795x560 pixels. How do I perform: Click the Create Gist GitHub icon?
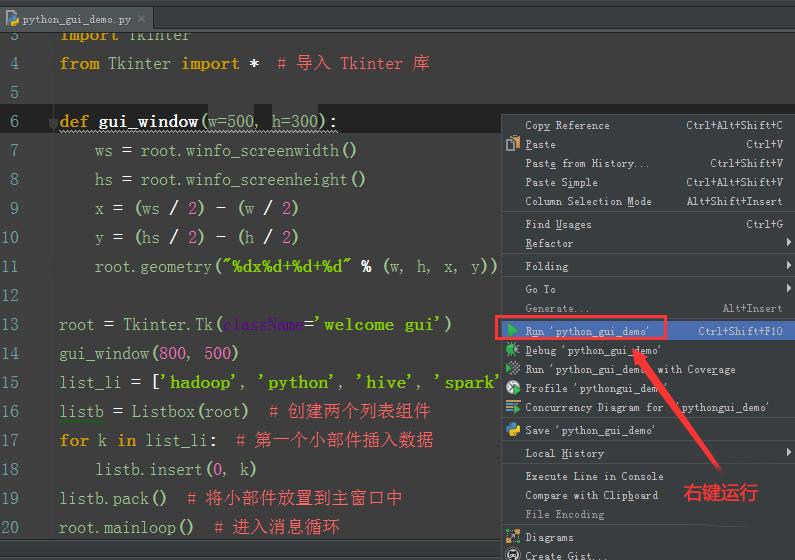pos(513,555)
